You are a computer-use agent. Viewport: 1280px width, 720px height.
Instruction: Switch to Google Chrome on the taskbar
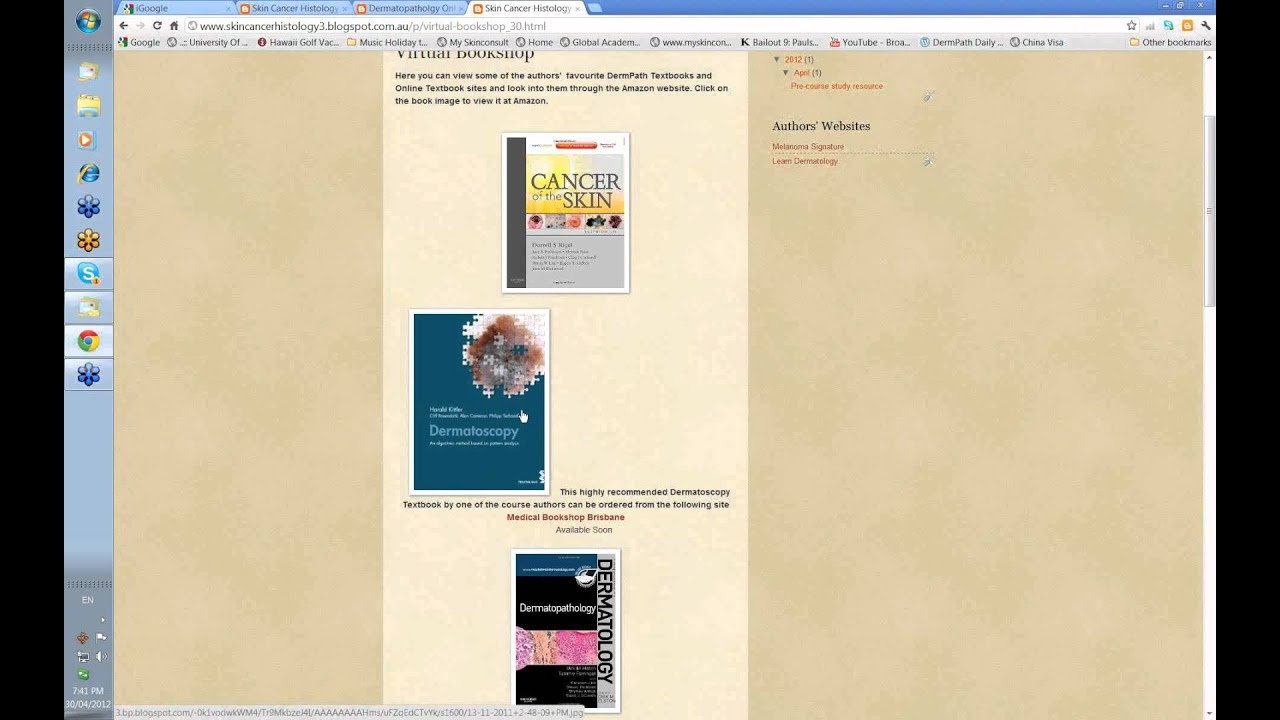pos(88,341)
